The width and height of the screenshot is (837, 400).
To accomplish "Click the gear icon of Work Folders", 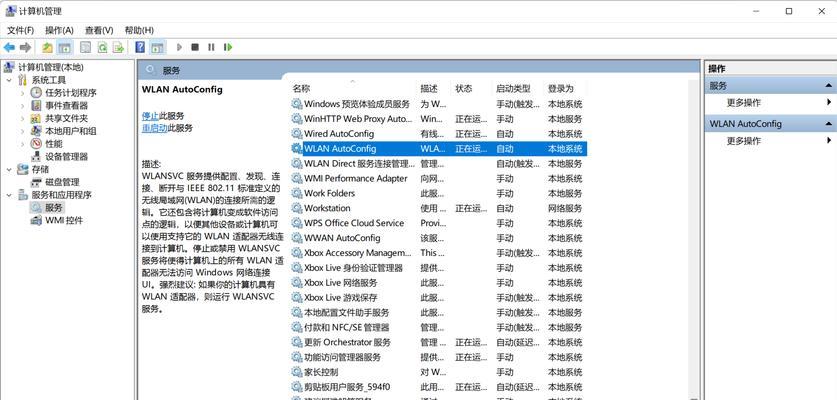I will pyautogui.click(x=297, y=193).
